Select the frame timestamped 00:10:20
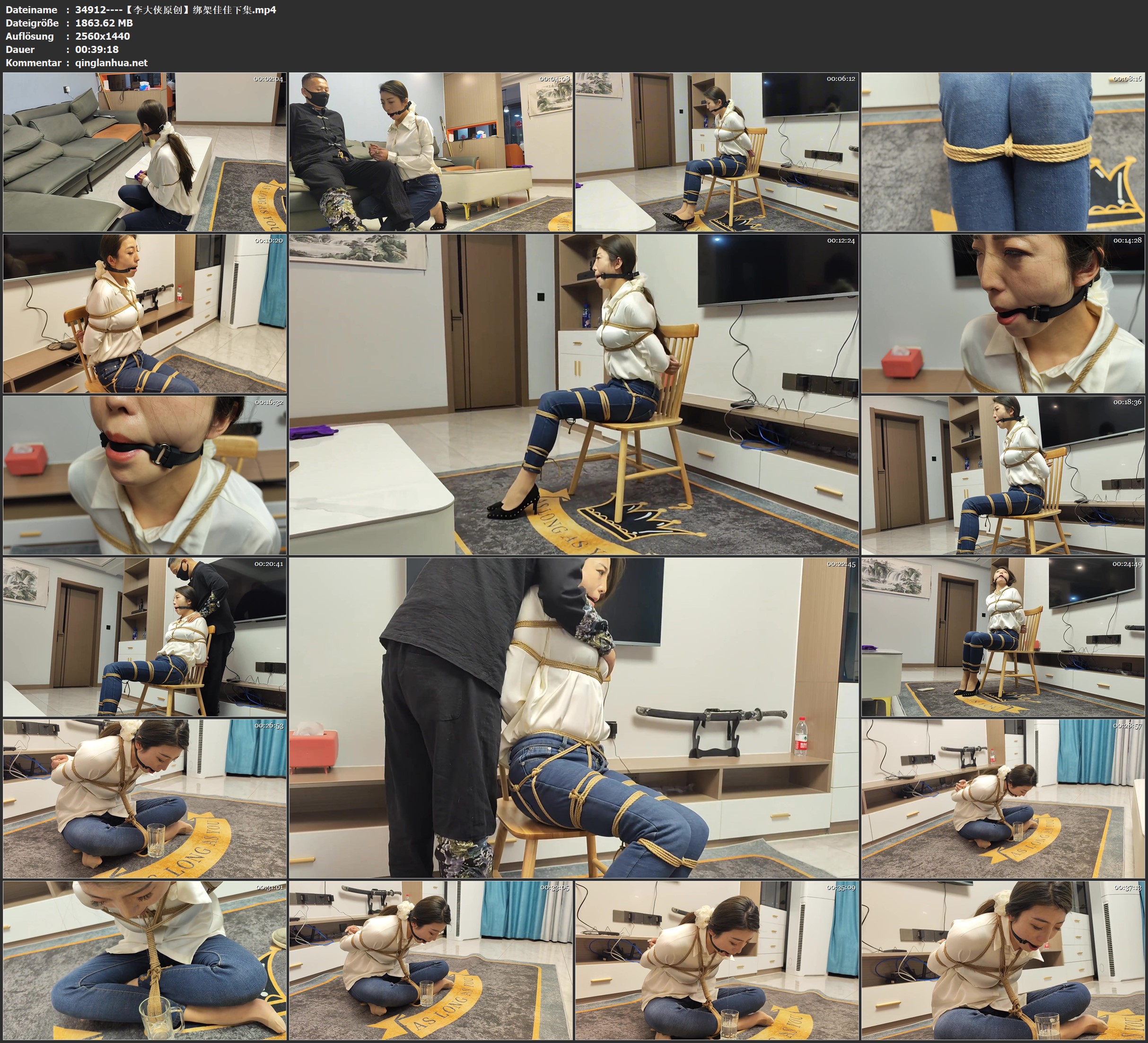 pyautogui.click(x=145, y=313)
